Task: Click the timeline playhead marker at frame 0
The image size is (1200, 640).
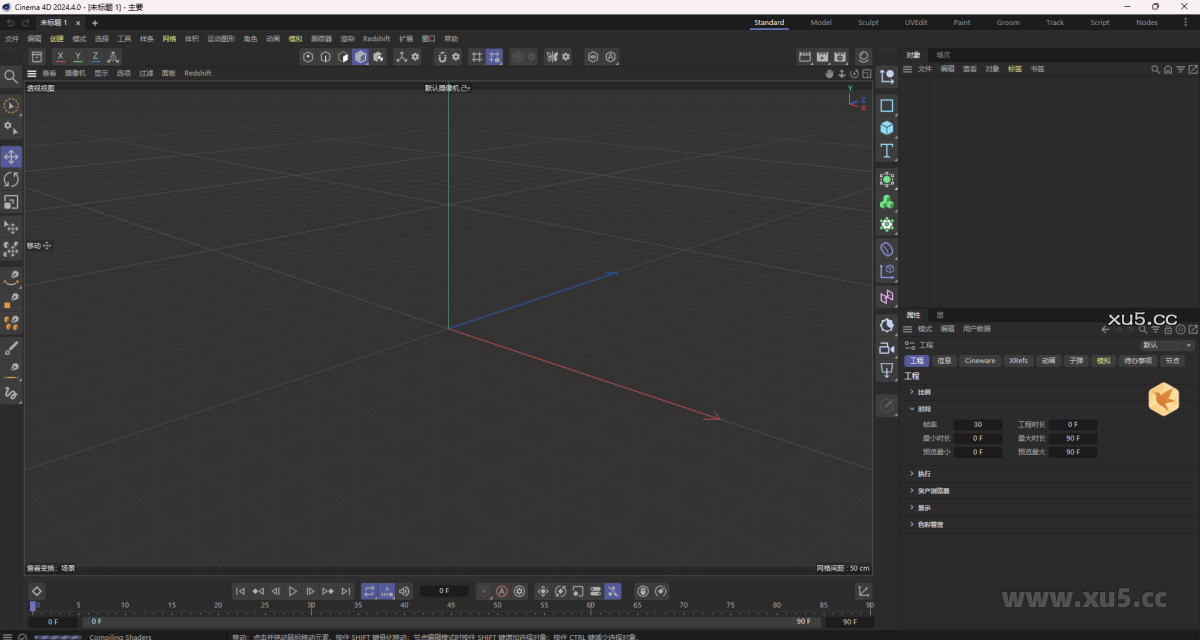Action: pyautogui.click(x=34, y=605)
